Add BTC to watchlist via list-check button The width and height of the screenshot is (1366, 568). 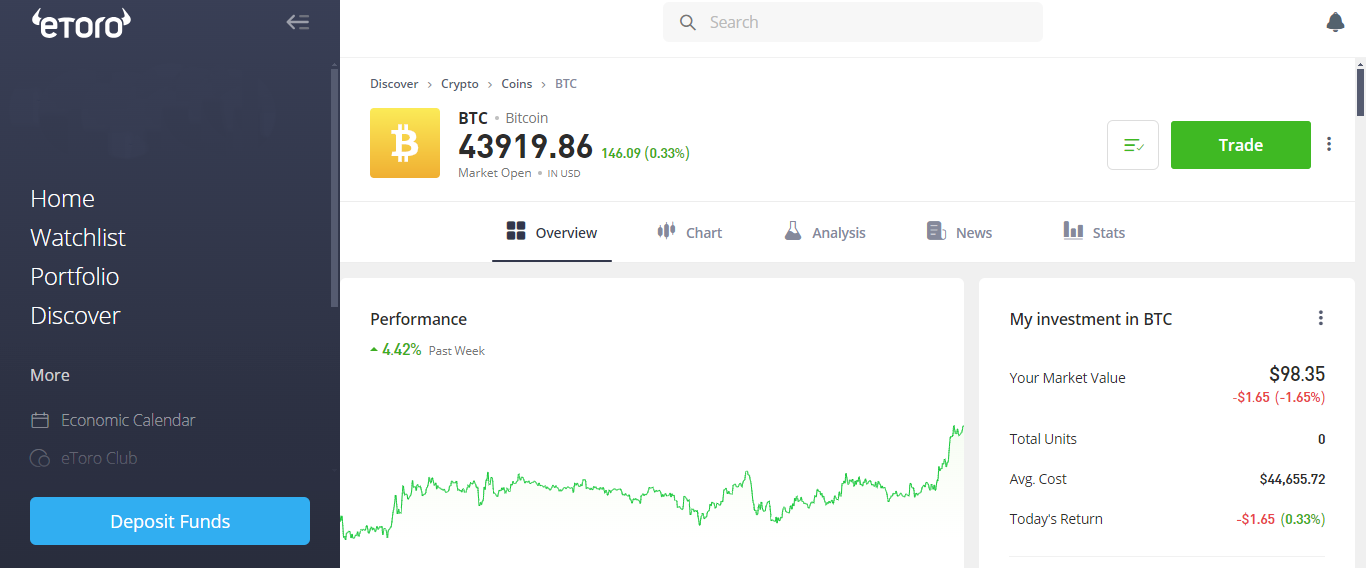[x=1133, y=145]
